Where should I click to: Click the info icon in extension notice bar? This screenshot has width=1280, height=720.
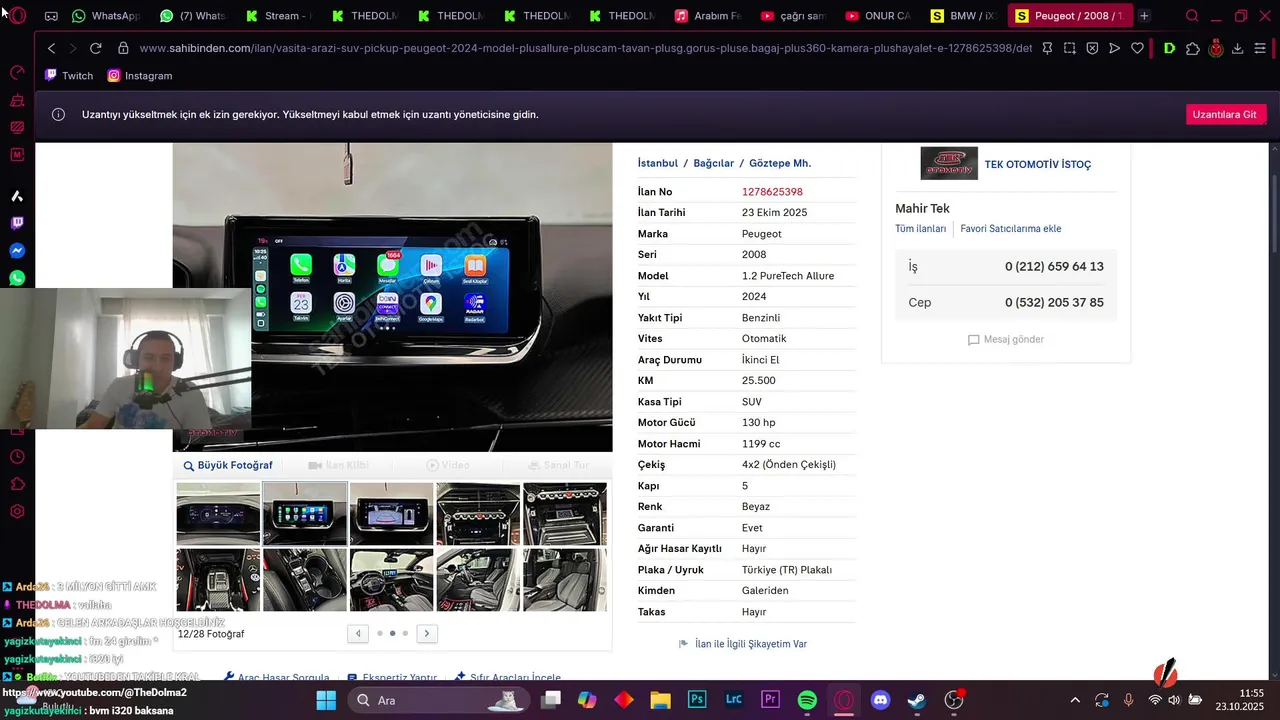click(x=59, y=114)
